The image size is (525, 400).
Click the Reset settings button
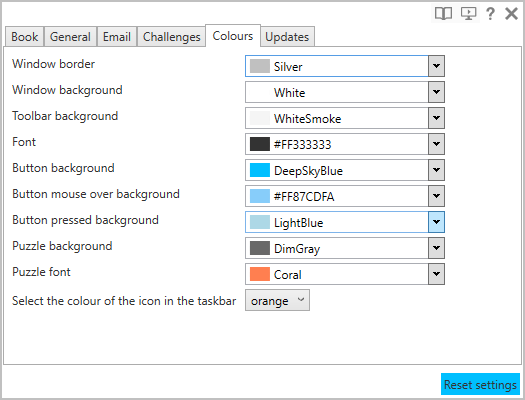(480, 384)
